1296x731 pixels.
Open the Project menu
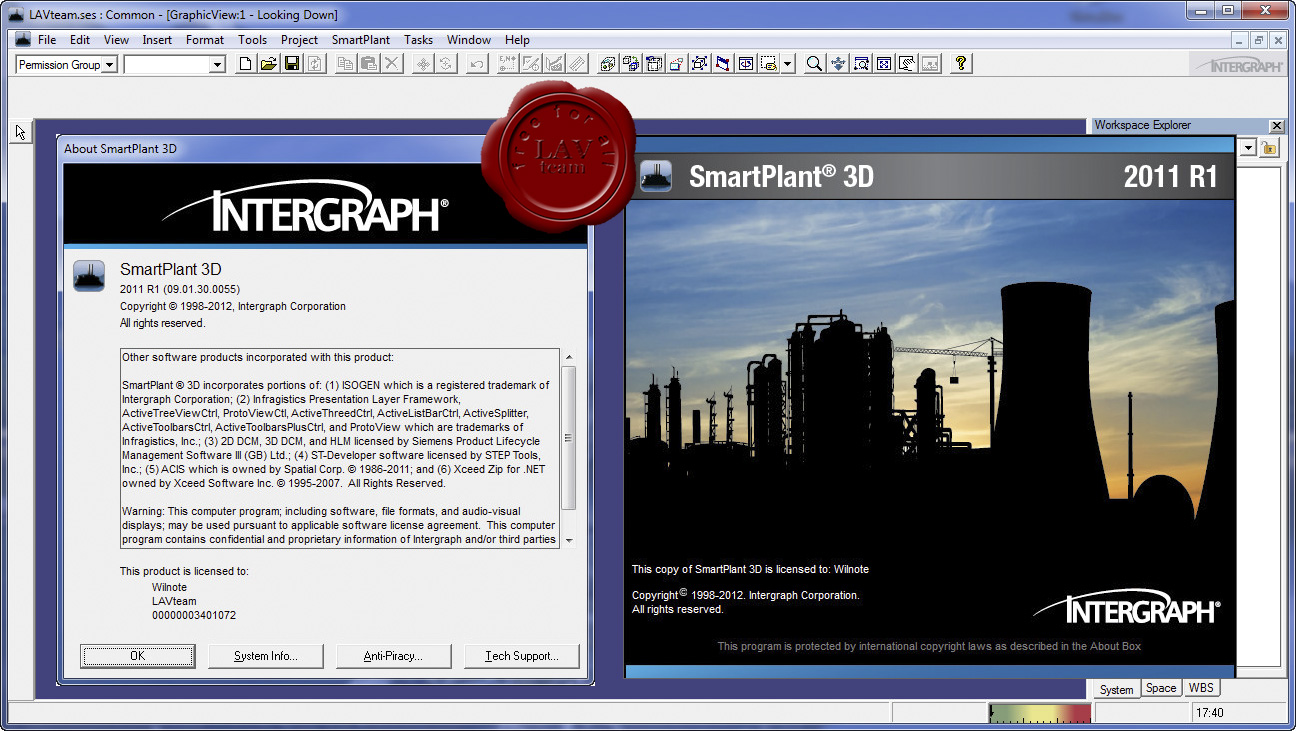(x=299, y=40)
